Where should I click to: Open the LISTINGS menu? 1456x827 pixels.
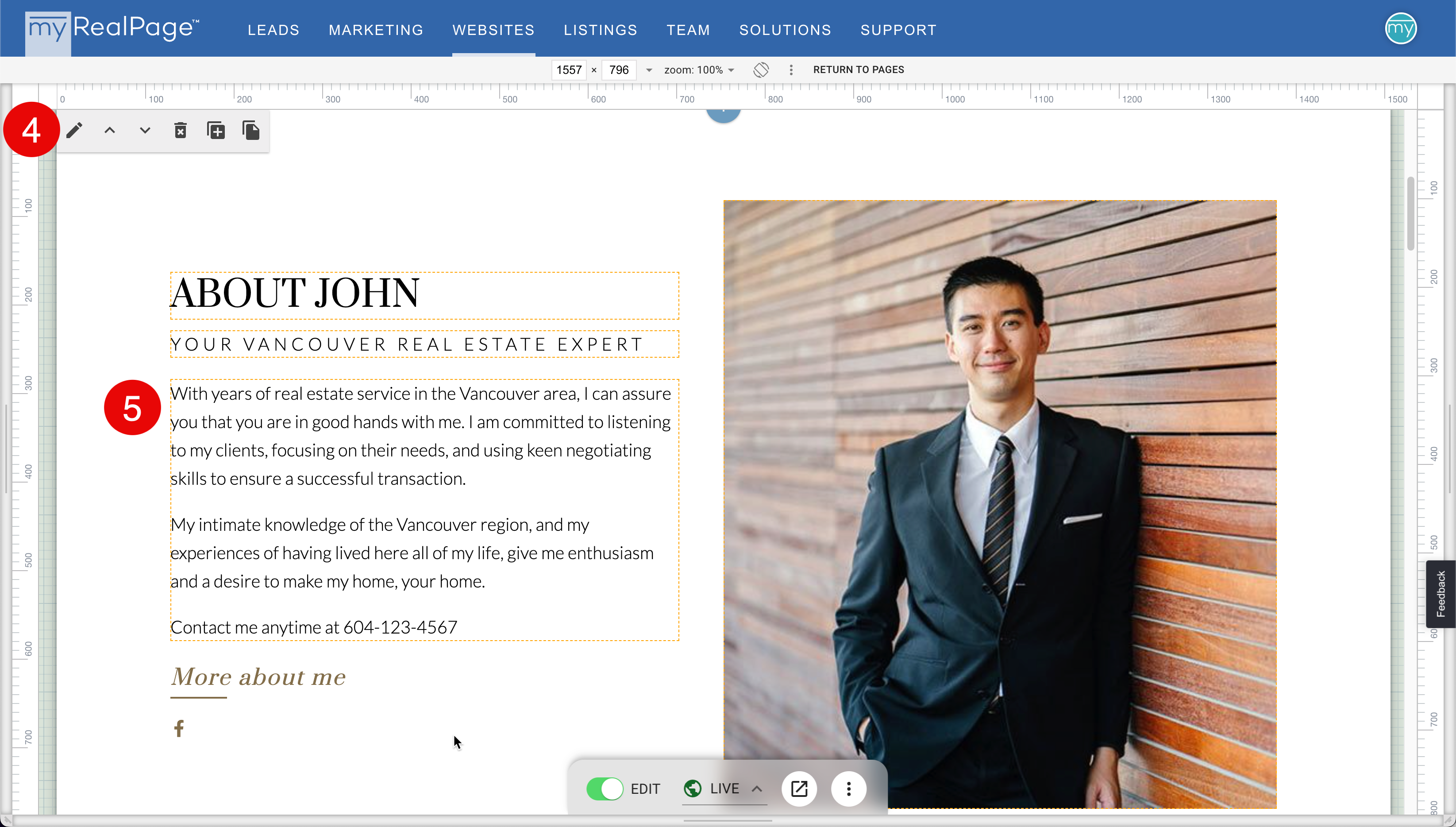pos(600,30)
